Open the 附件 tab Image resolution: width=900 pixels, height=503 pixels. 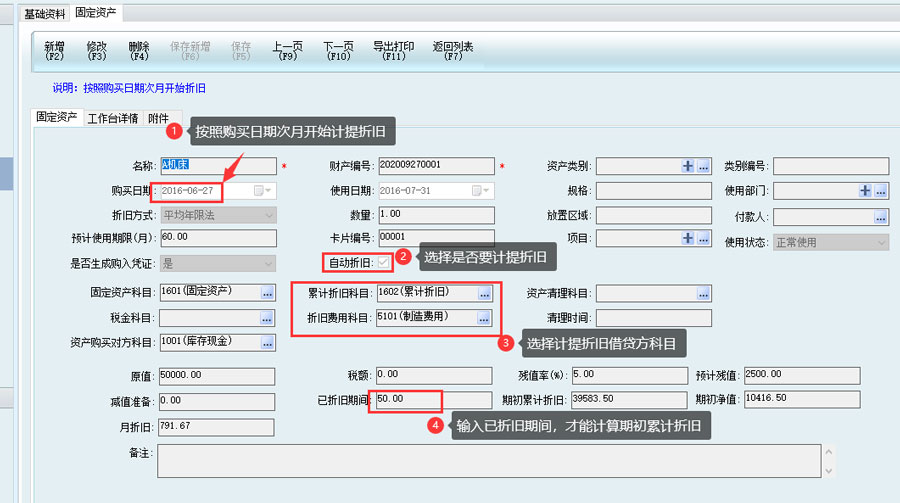(159, 118)
